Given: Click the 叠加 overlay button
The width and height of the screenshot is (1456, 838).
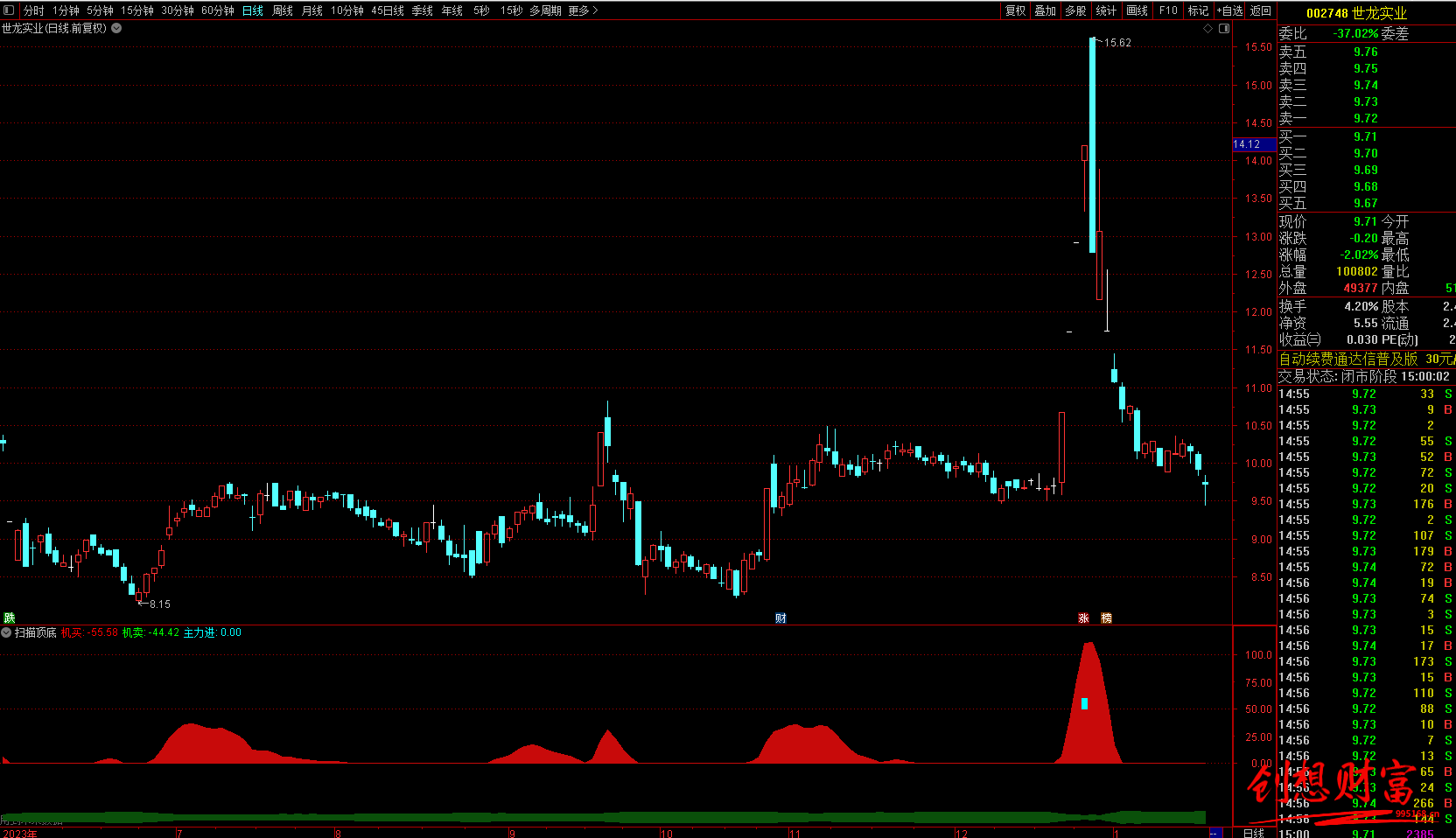Looking at the screenshot, I should (1046, 10).
